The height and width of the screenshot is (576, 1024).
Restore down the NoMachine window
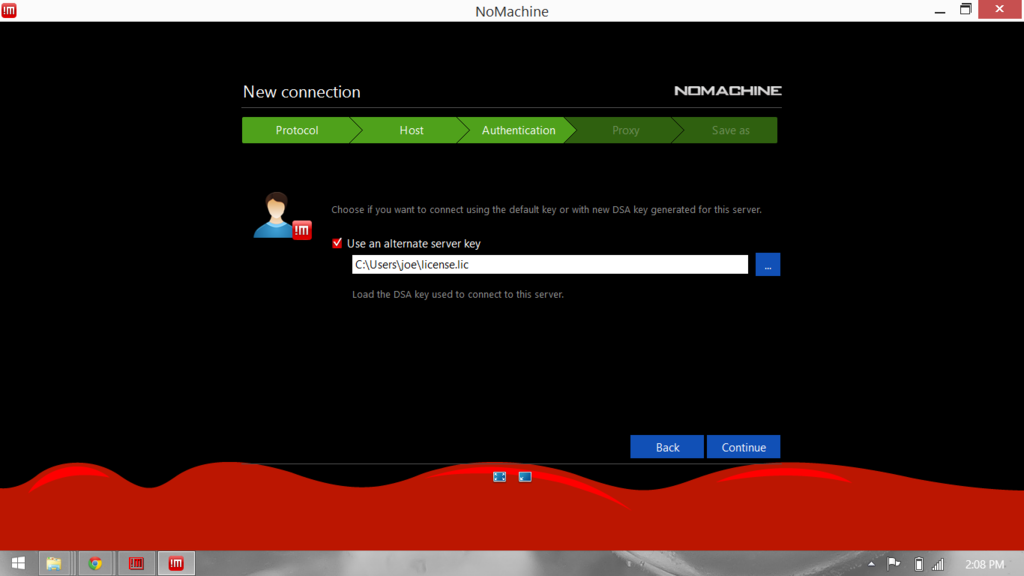(x=965, y=10)
